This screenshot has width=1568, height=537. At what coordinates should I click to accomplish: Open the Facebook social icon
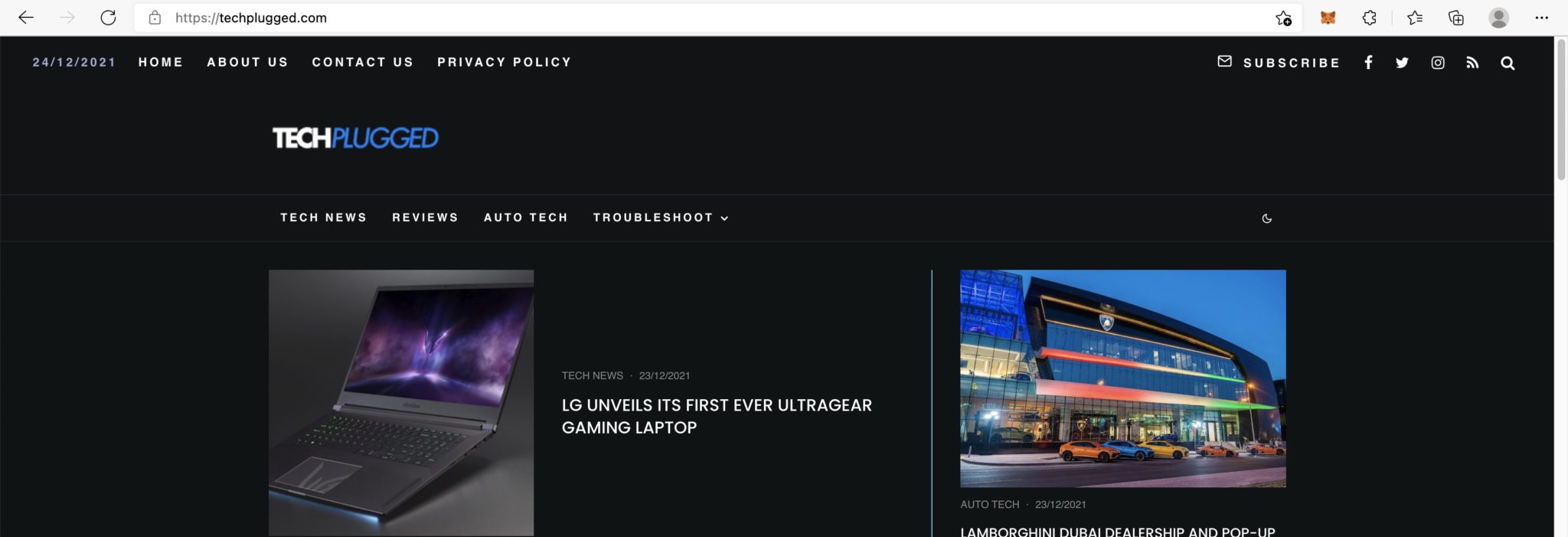coord(1368,63)
